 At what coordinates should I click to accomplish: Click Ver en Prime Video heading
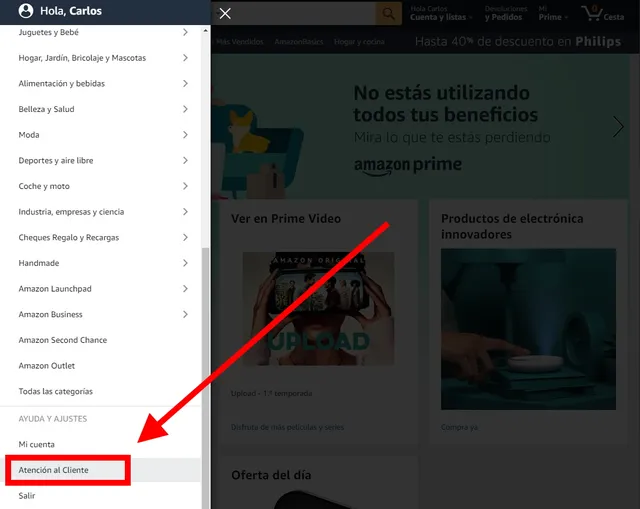286,219
